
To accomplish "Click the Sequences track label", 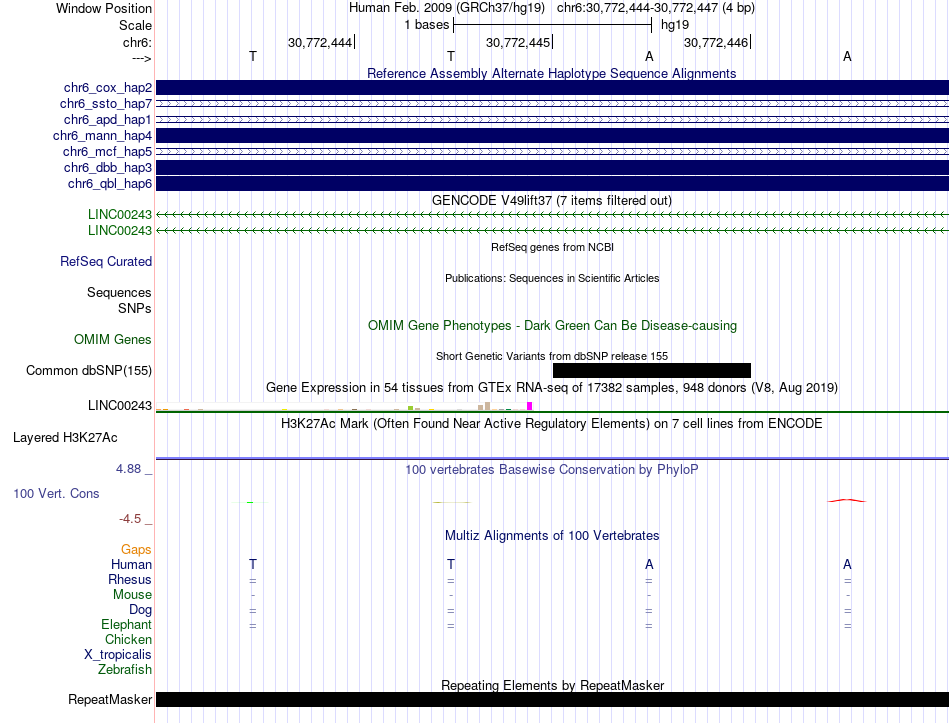I will [x=119, y=292].
